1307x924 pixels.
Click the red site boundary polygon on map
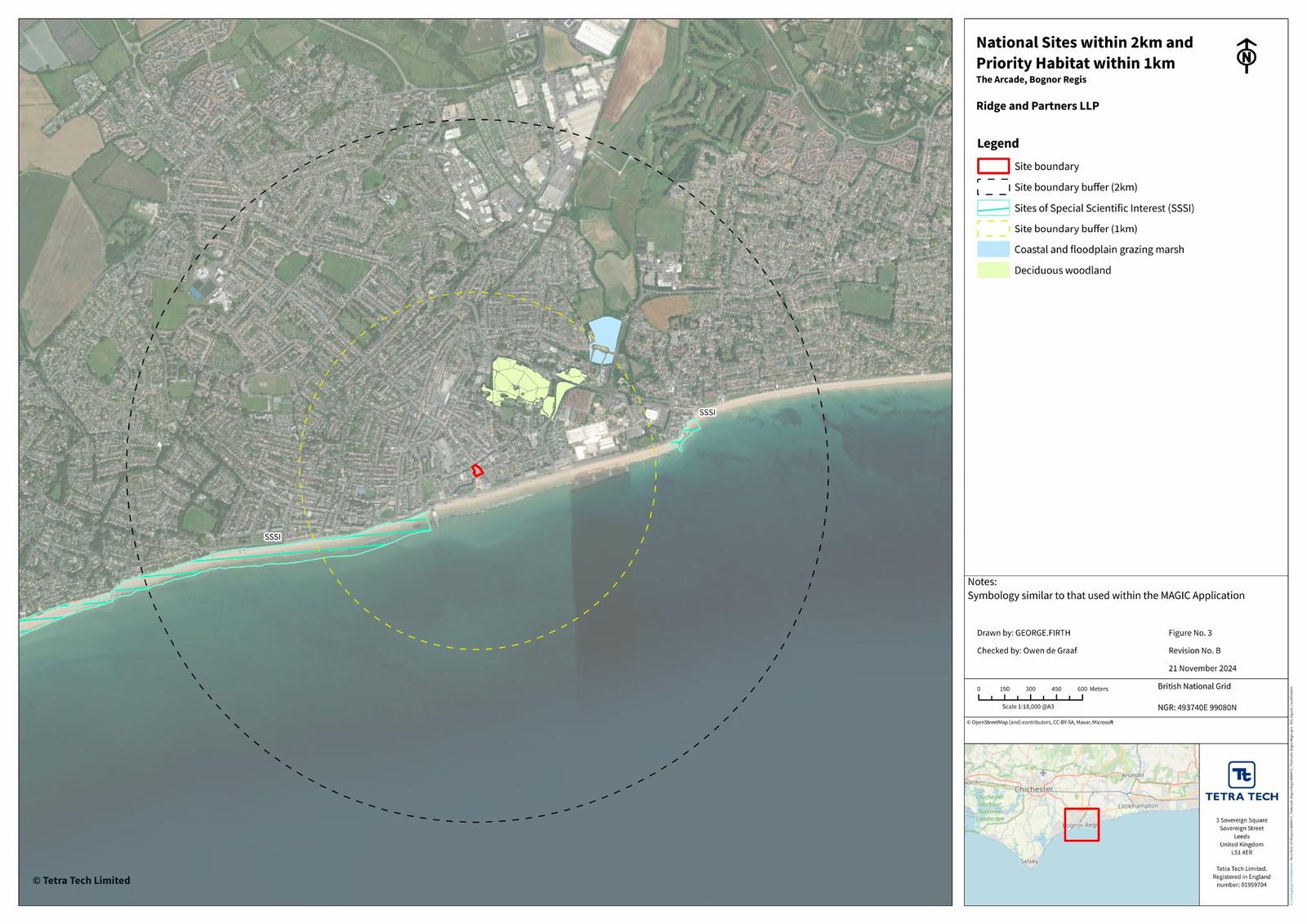point(477,471)
